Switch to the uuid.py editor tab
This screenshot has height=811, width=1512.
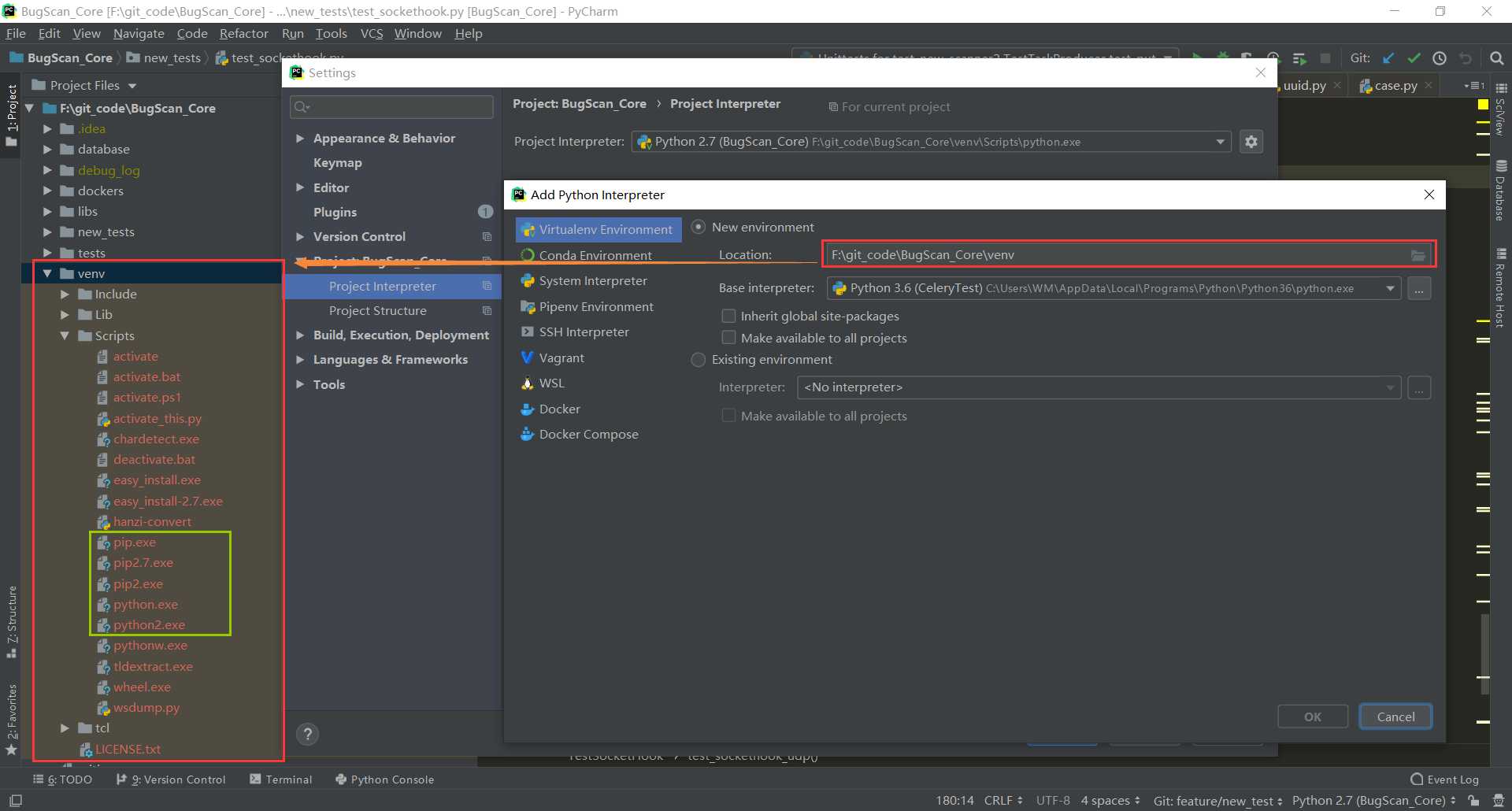point(1304,85)
